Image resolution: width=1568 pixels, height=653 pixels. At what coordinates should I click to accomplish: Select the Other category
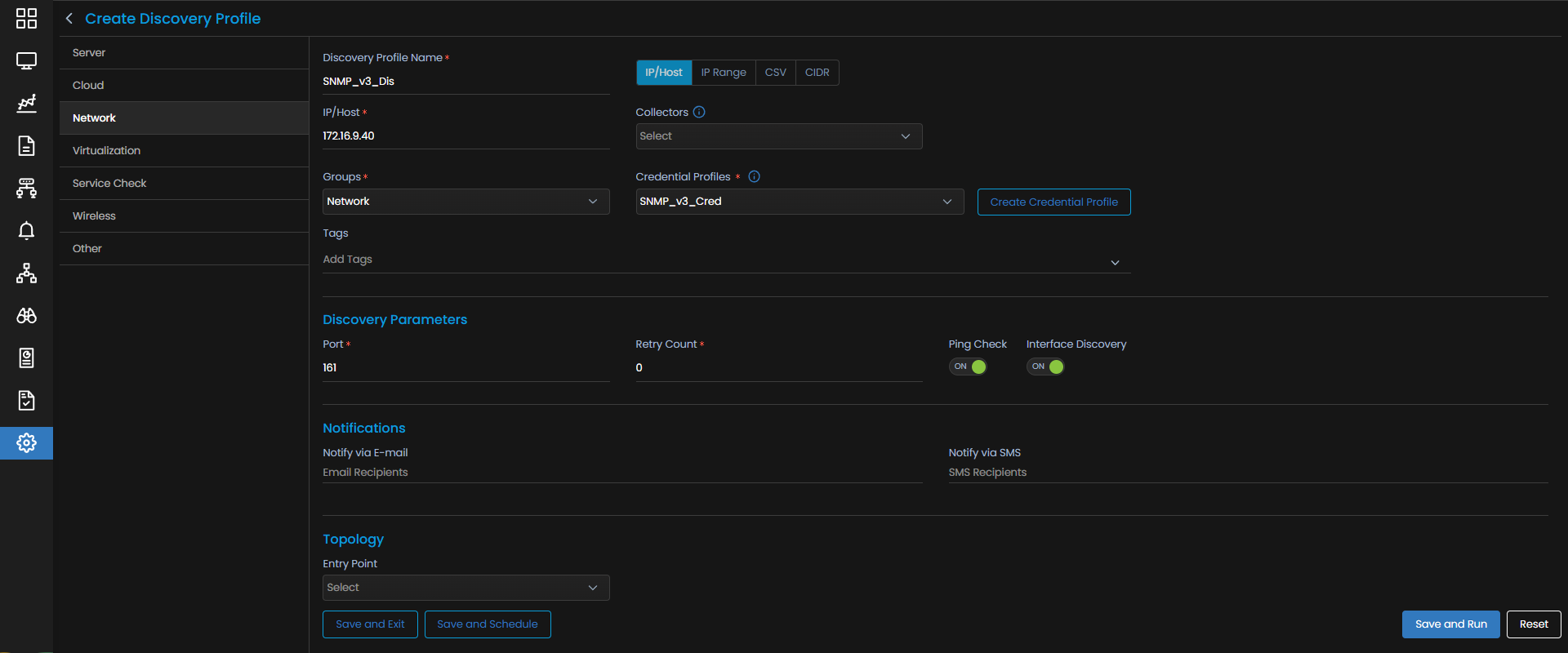[x=185, y=249]
